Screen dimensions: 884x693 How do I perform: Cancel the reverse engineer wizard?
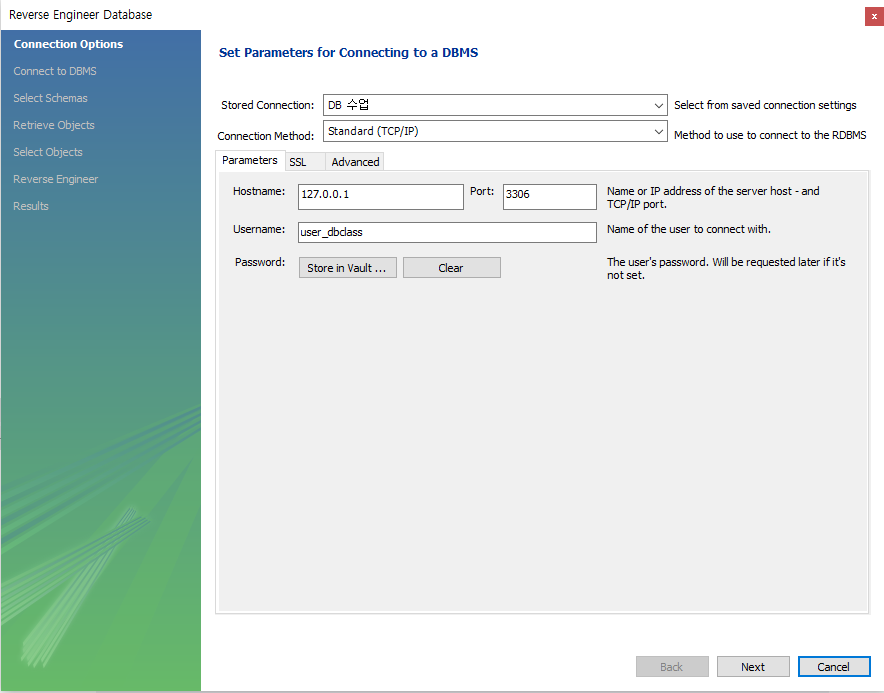point(834,666)
